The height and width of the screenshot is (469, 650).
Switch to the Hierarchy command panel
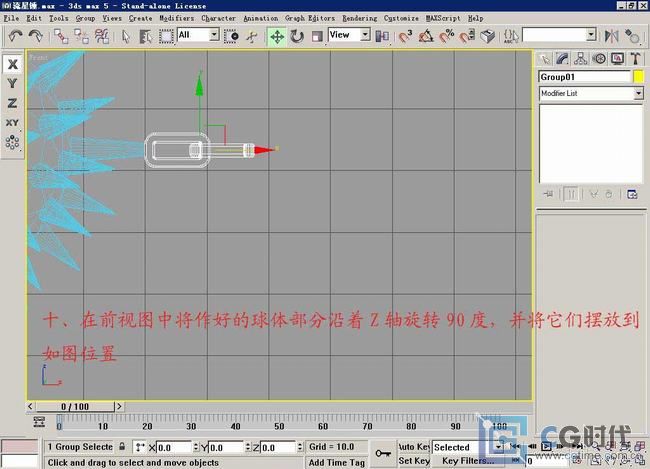581,59
